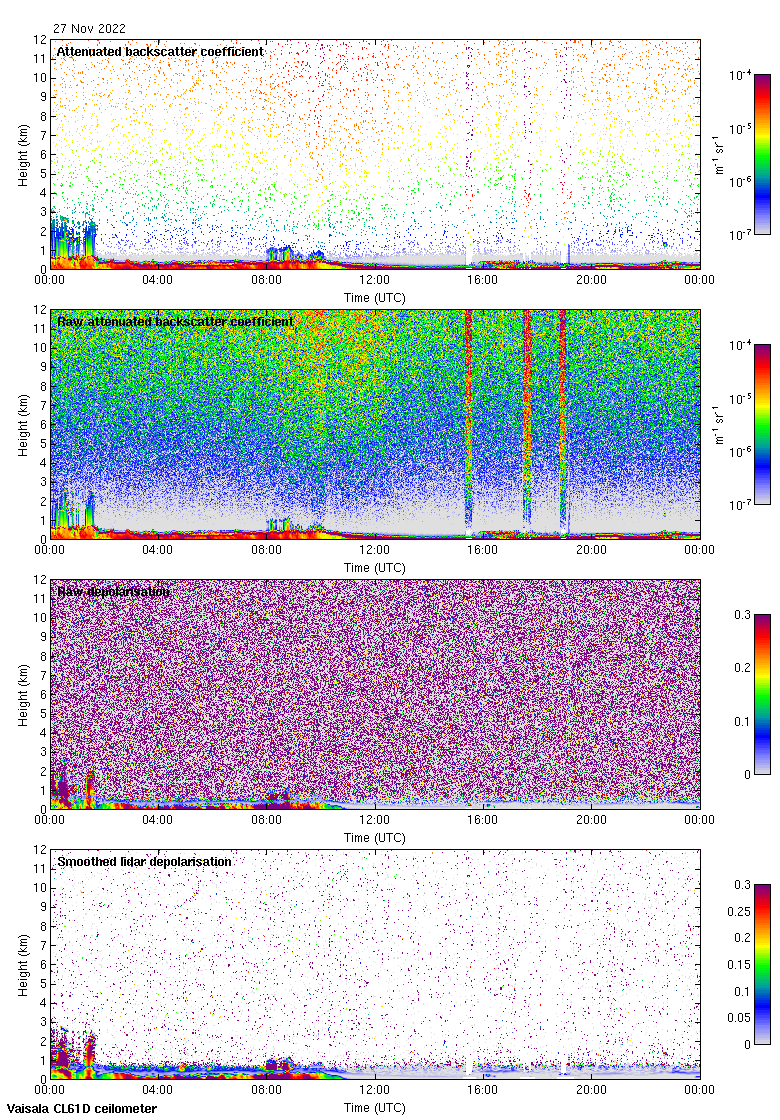Click the "Vaisala CL61D ceilometer" footer text
The height and width of the screenshot is (1120, 780).
coord(81,1109)
